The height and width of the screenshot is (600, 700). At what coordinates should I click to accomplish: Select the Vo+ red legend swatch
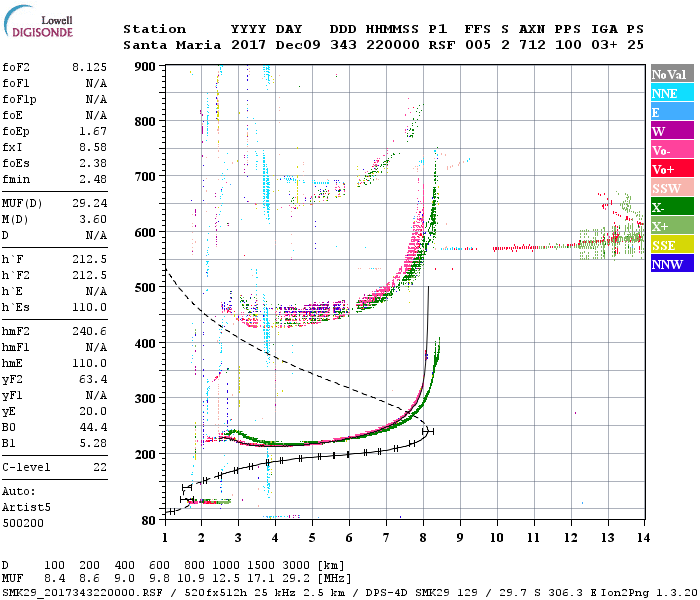pos(672,169)
